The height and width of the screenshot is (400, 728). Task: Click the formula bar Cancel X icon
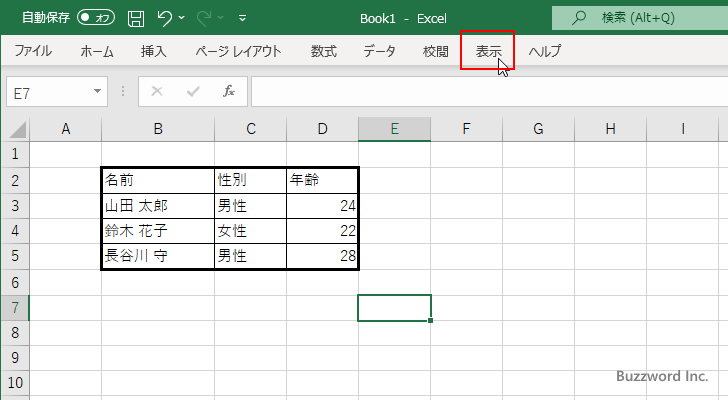point(157,91)
